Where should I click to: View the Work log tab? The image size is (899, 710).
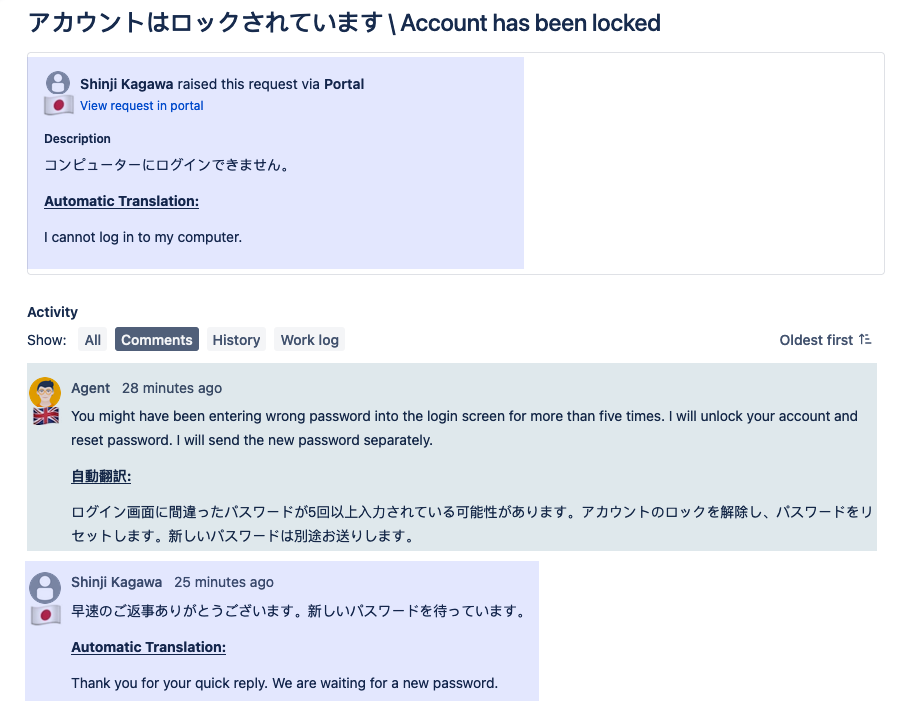(x=309, y=339)
